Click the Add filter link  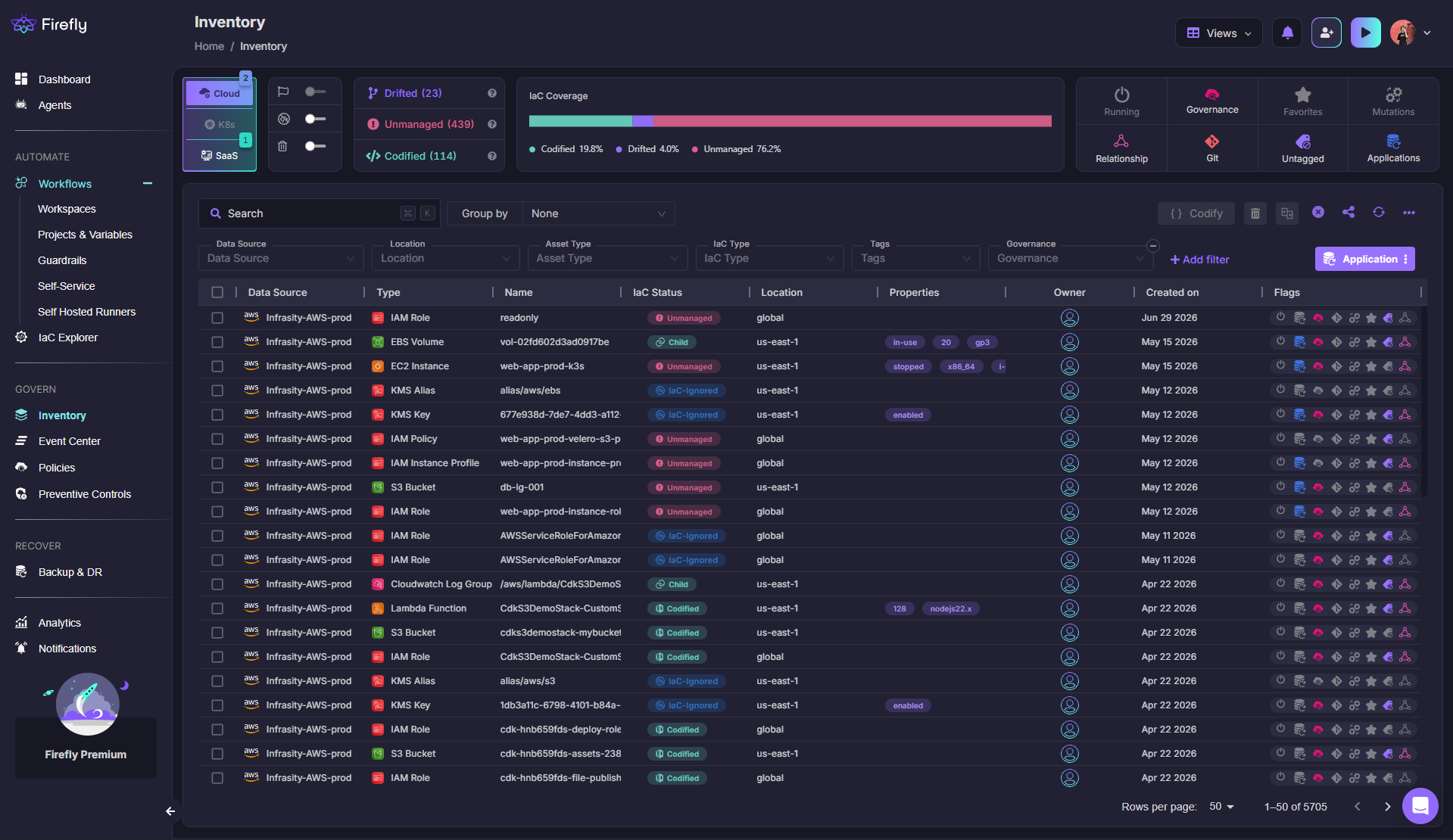[1199, 260]
